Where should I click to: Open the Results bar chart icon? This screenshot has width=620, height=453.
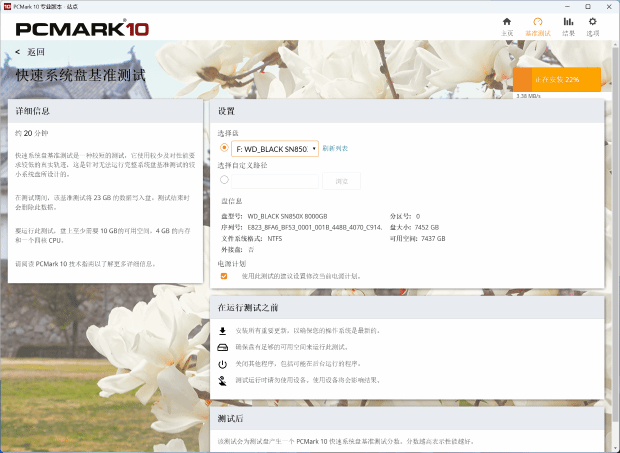pos(568,22)
